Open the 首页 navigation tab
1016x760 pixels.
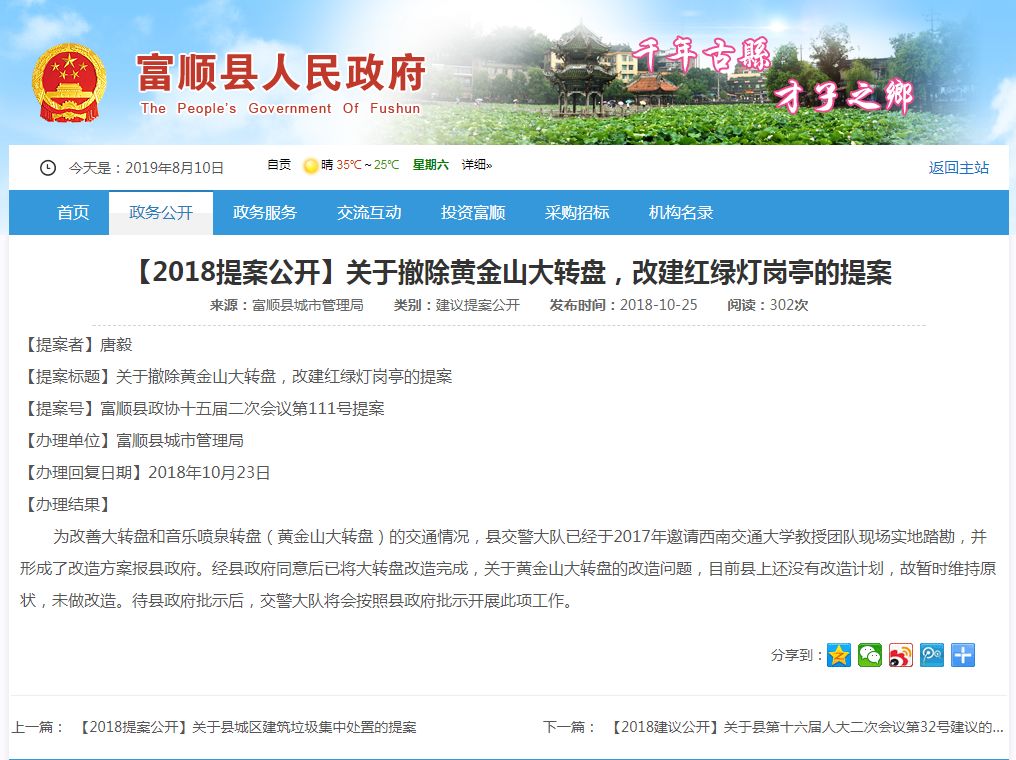click(x=73, y=213)
